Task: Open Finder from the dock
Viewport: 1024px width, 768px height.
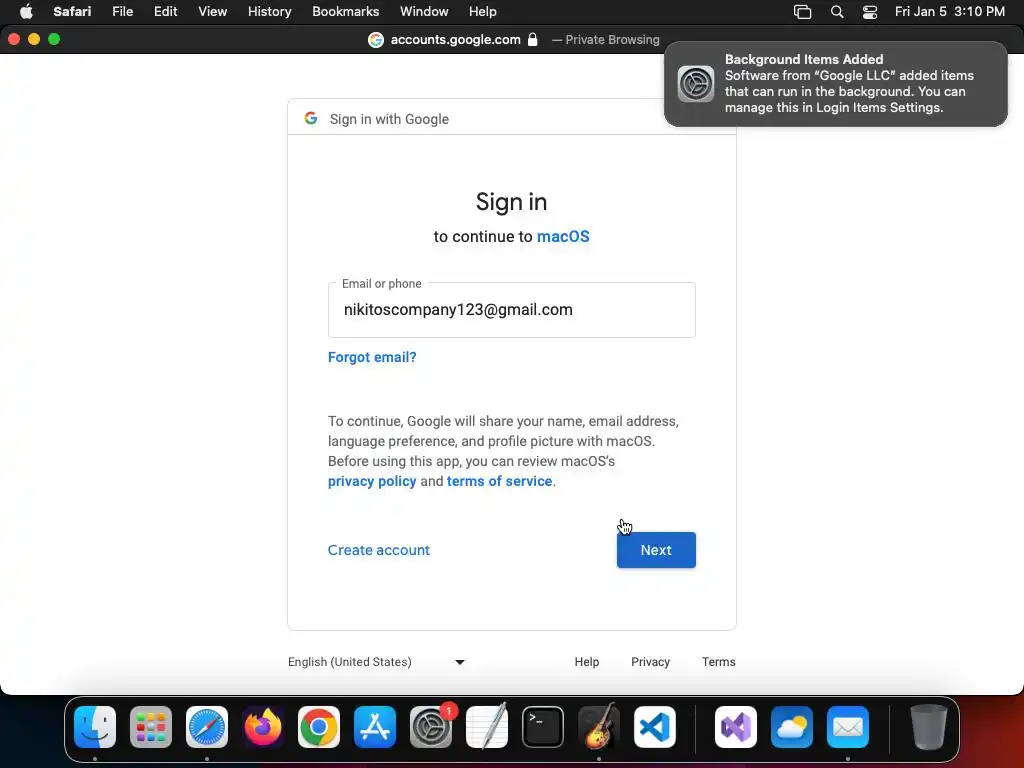Action: pos(95,727)
